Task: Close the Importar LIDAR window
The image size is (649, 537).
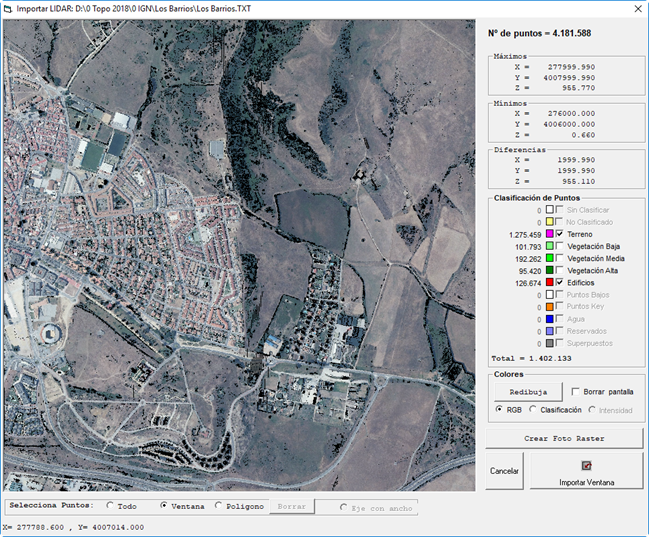Action: [638, 9]
